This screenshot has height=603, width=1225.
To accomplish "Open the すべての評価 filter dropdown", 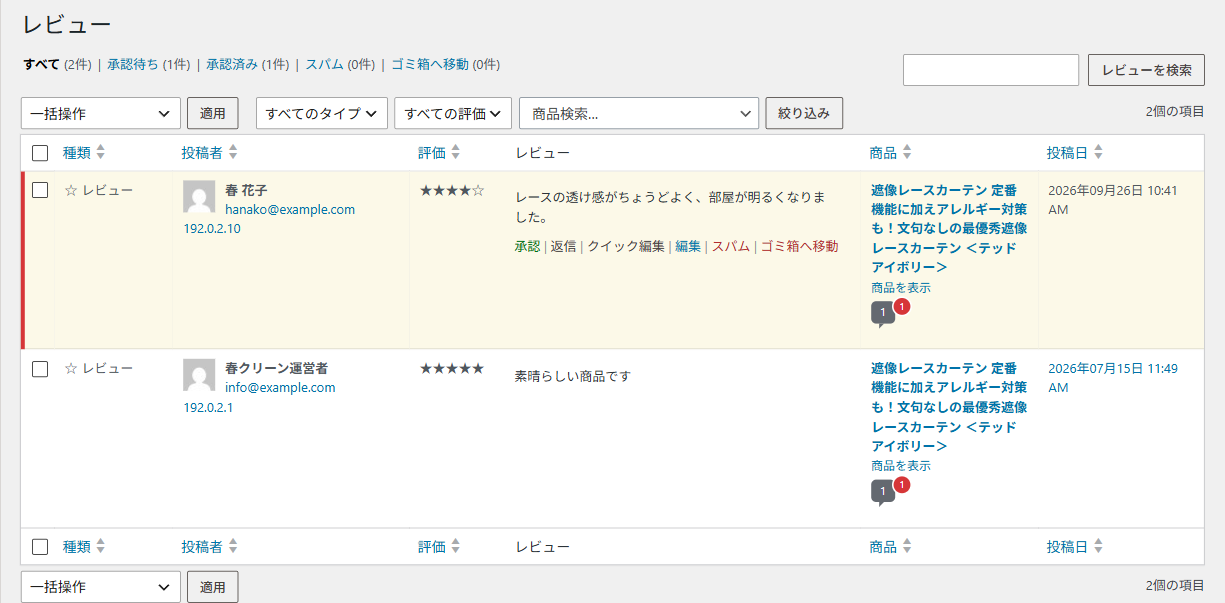I will click(453, 113).
